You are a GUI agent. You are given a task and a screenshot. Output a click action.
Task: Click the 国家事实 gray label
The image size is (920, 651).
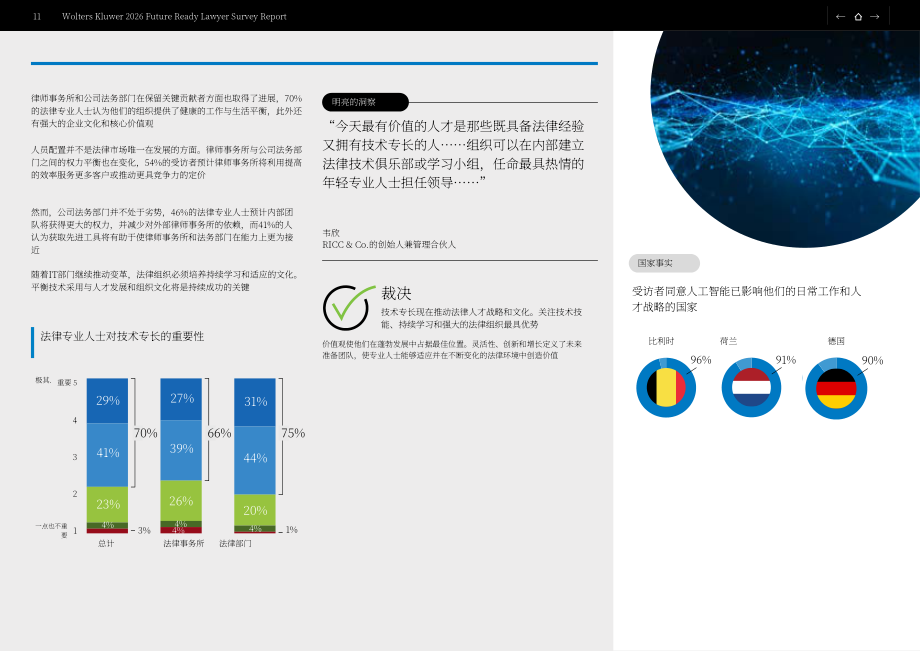tap(664, 263)
